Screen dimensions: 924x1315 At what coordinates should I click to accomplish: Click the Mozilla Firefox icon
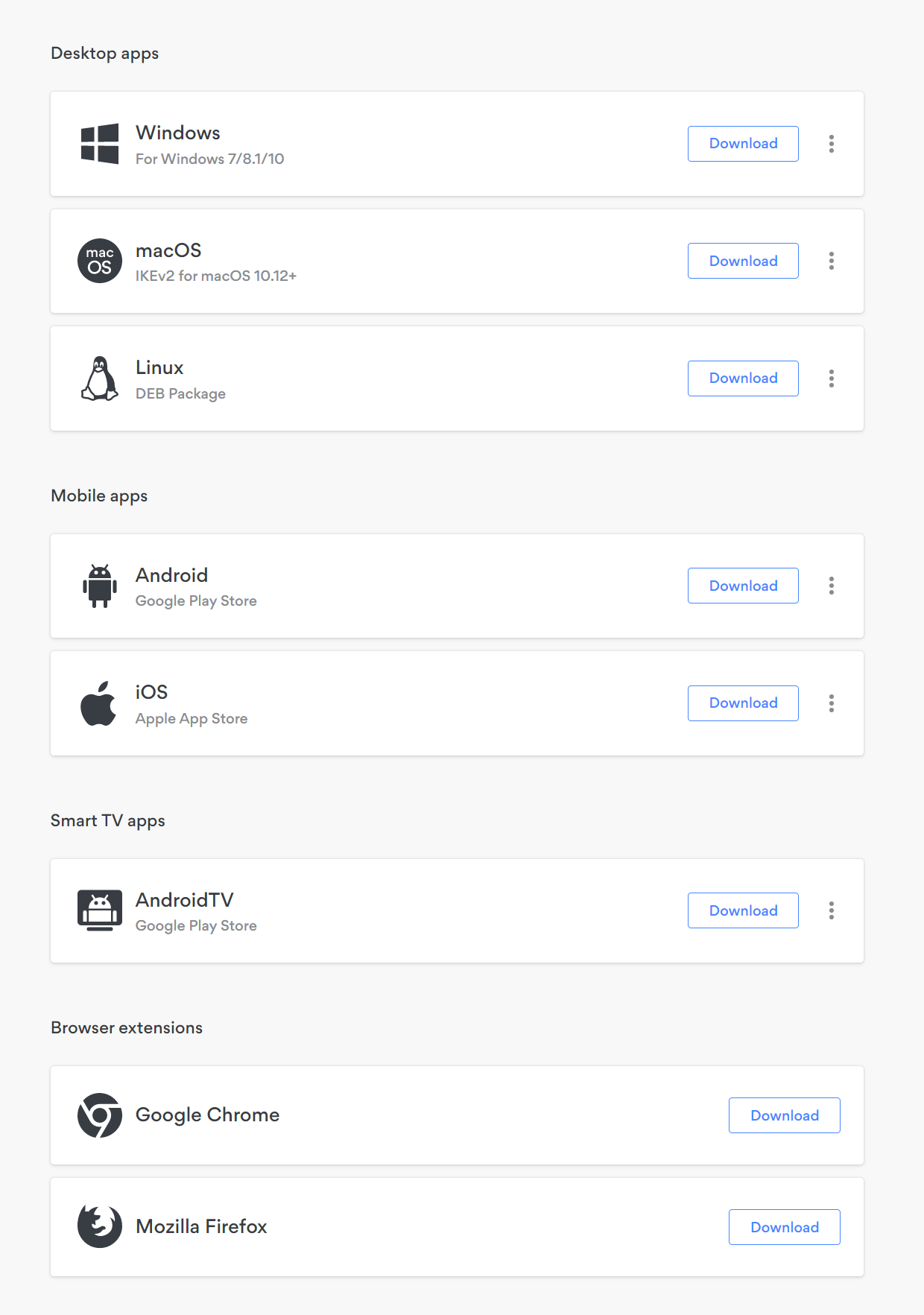pyautogui.click(x=100, y=1226)
